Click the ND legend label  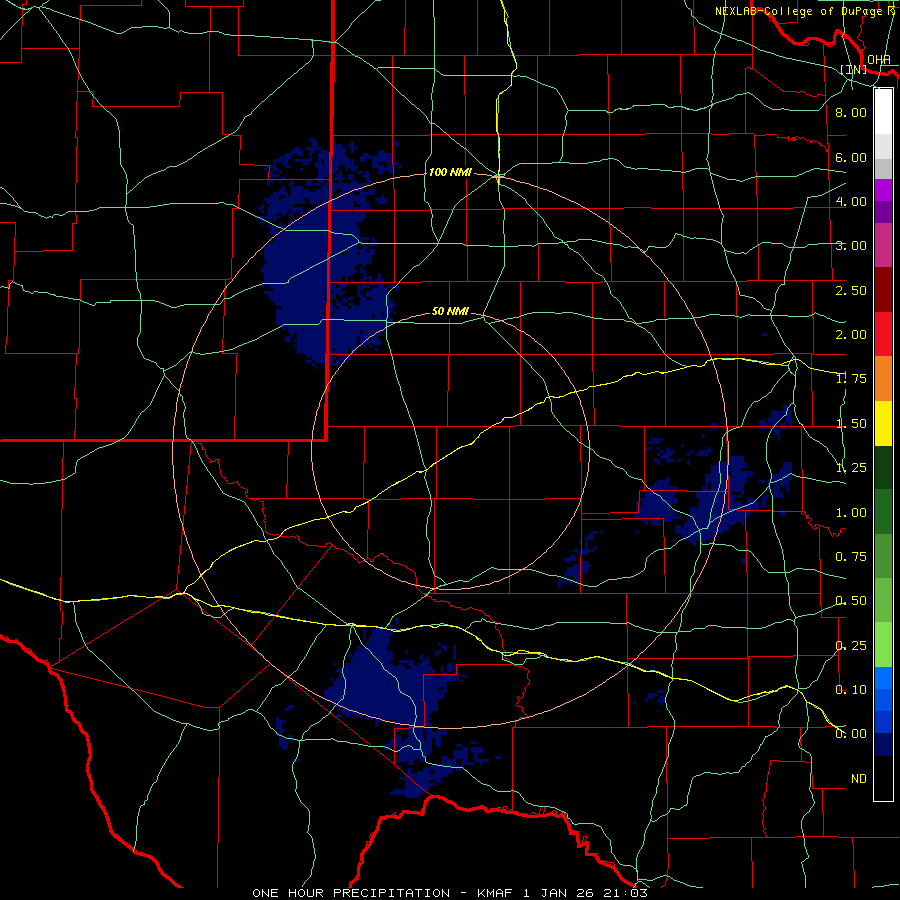click(x=858, y=779)
